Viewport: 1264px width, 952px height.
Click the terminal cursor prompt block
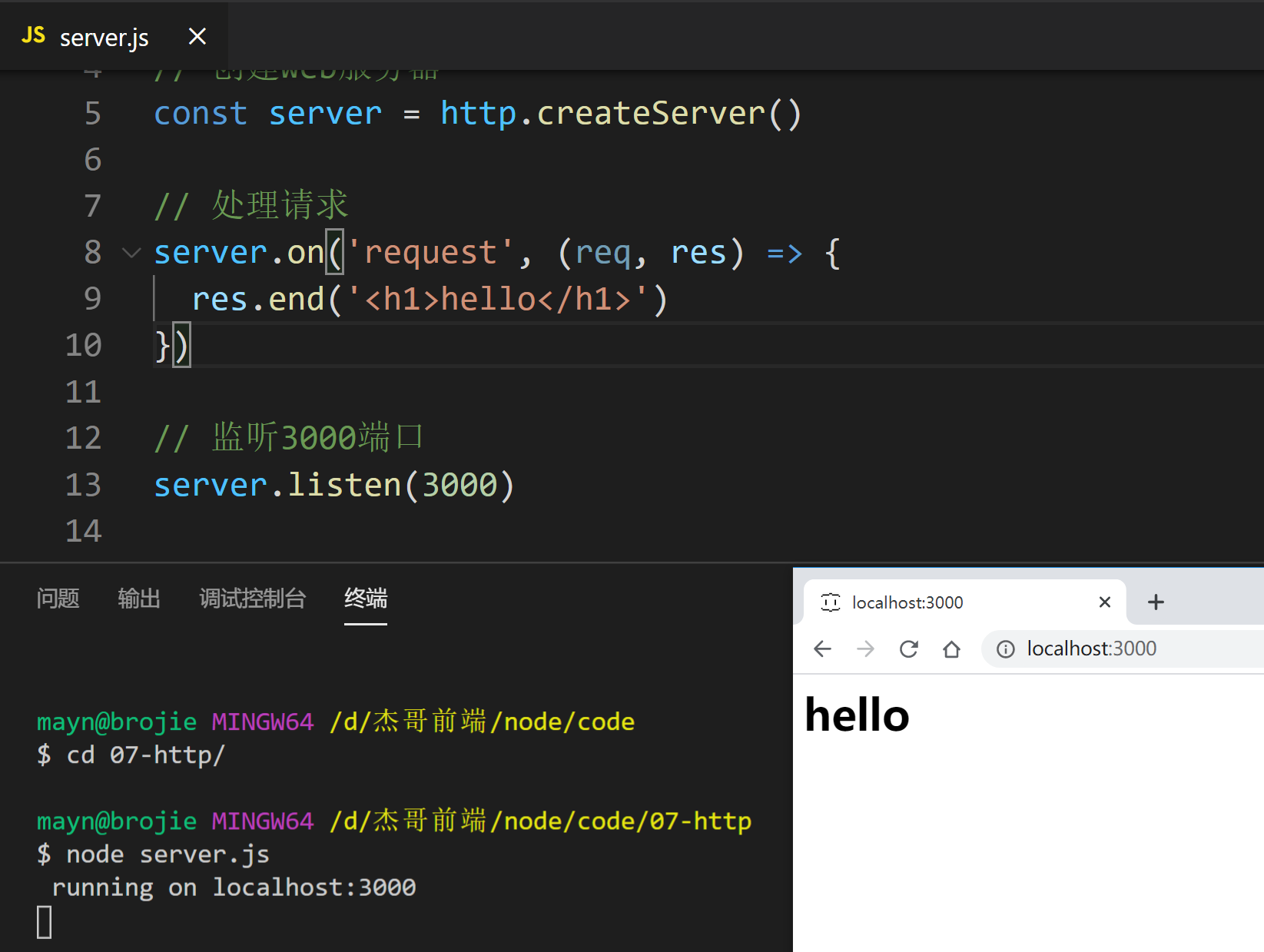point(45,922)
